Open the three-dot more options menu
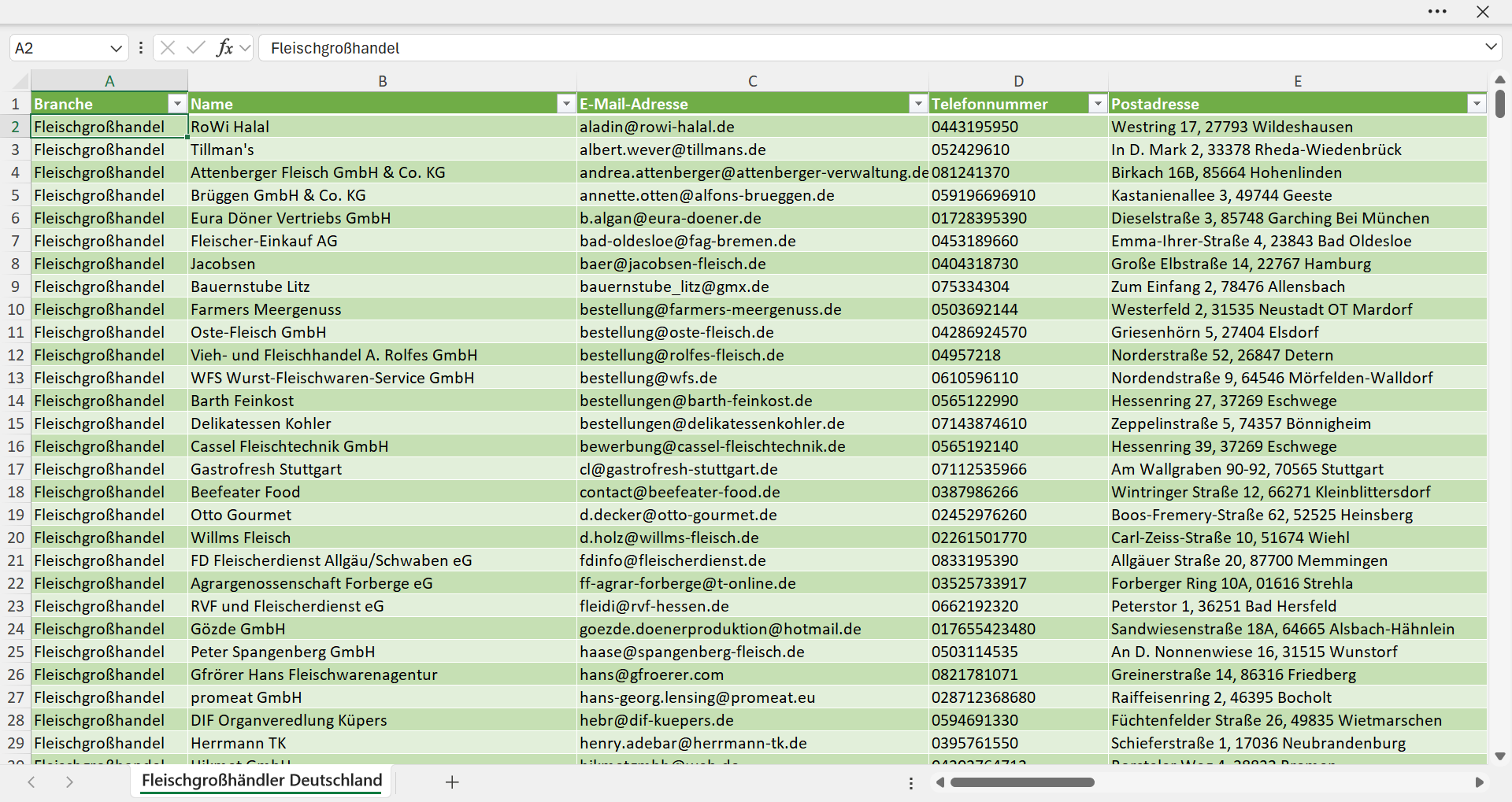Screen dimensions: 1512x802 click(1437, 12)
